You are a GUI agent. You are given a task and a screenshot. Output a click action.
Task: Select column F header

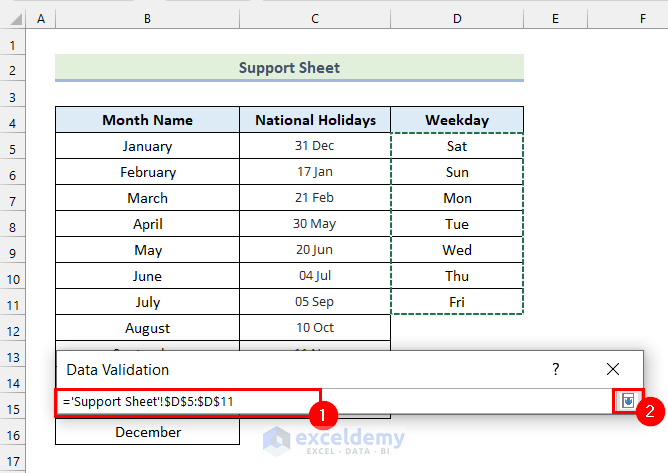click(x=628, y=19)
